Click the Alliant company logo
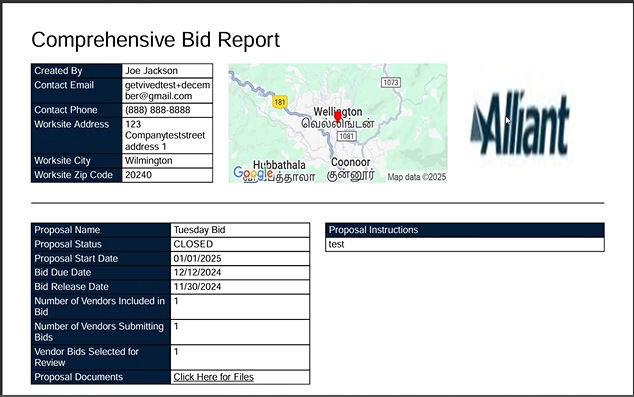 point(520,124)
